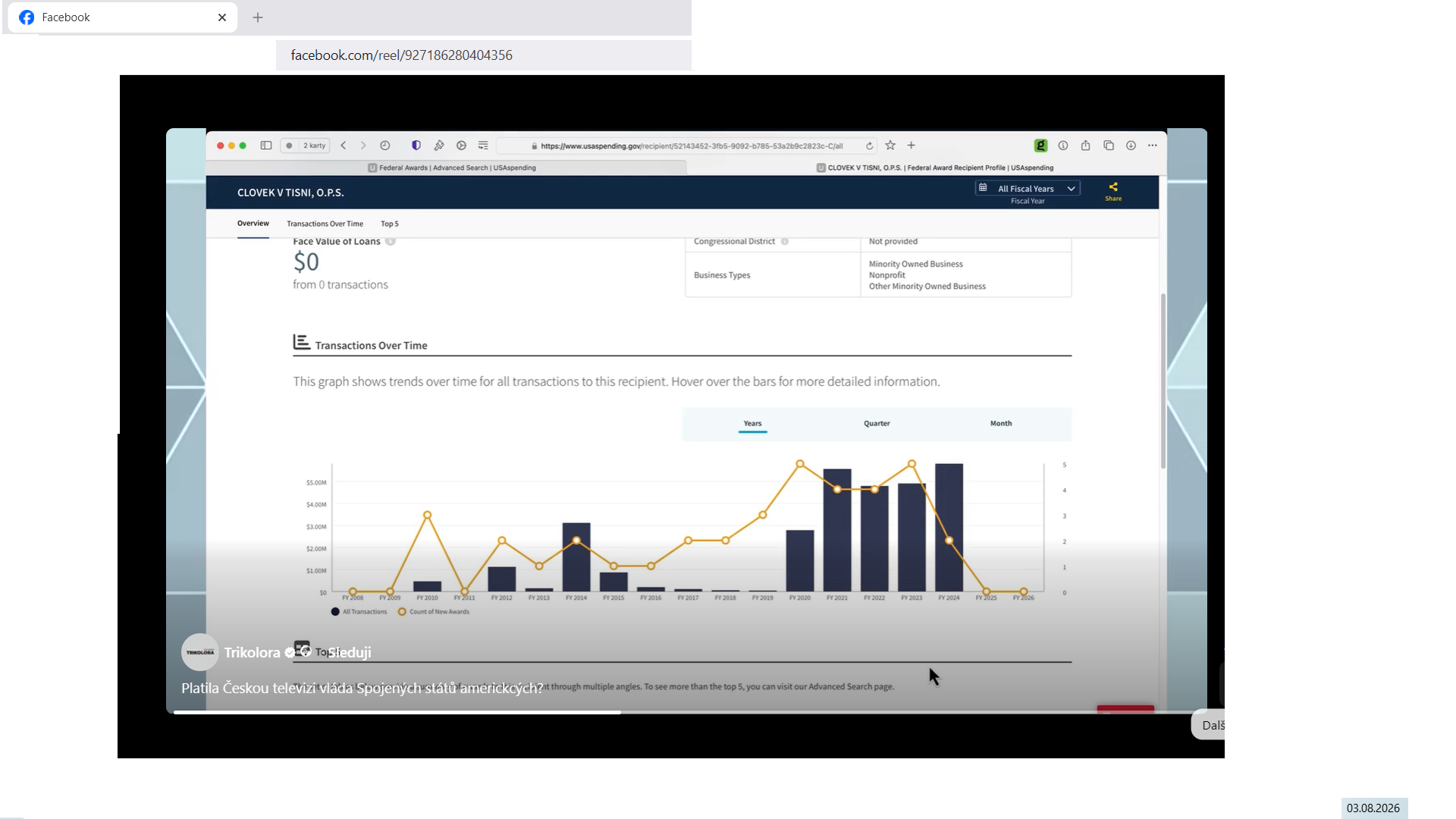The image size is (1456, 819).
Task: Follow Trikolora with the Sleduji button
Action: pos(350,652)
